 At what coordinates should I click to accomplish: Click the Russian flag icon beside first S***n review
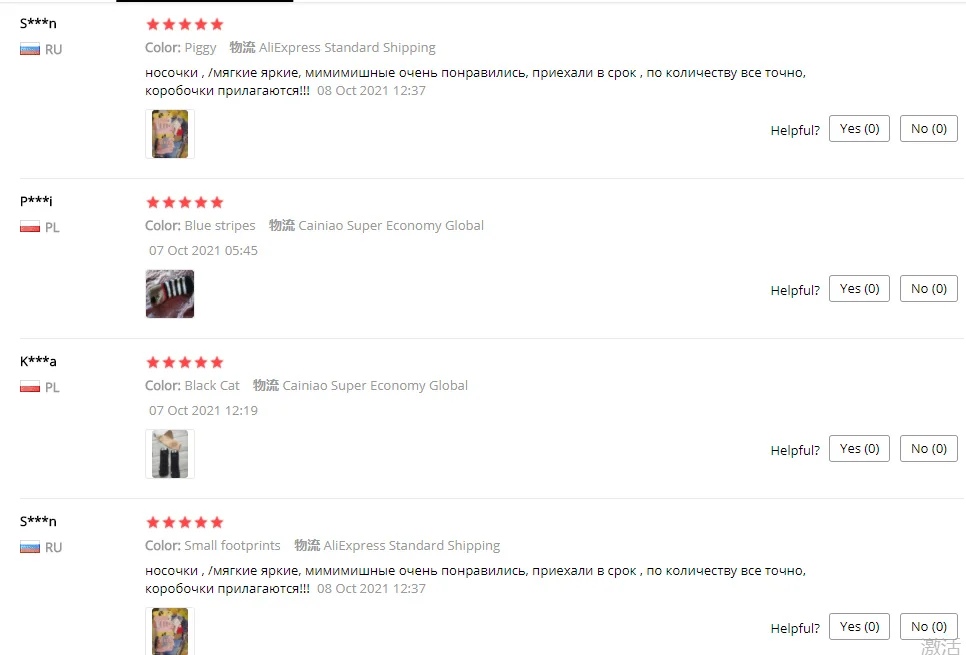coord(30,49)
